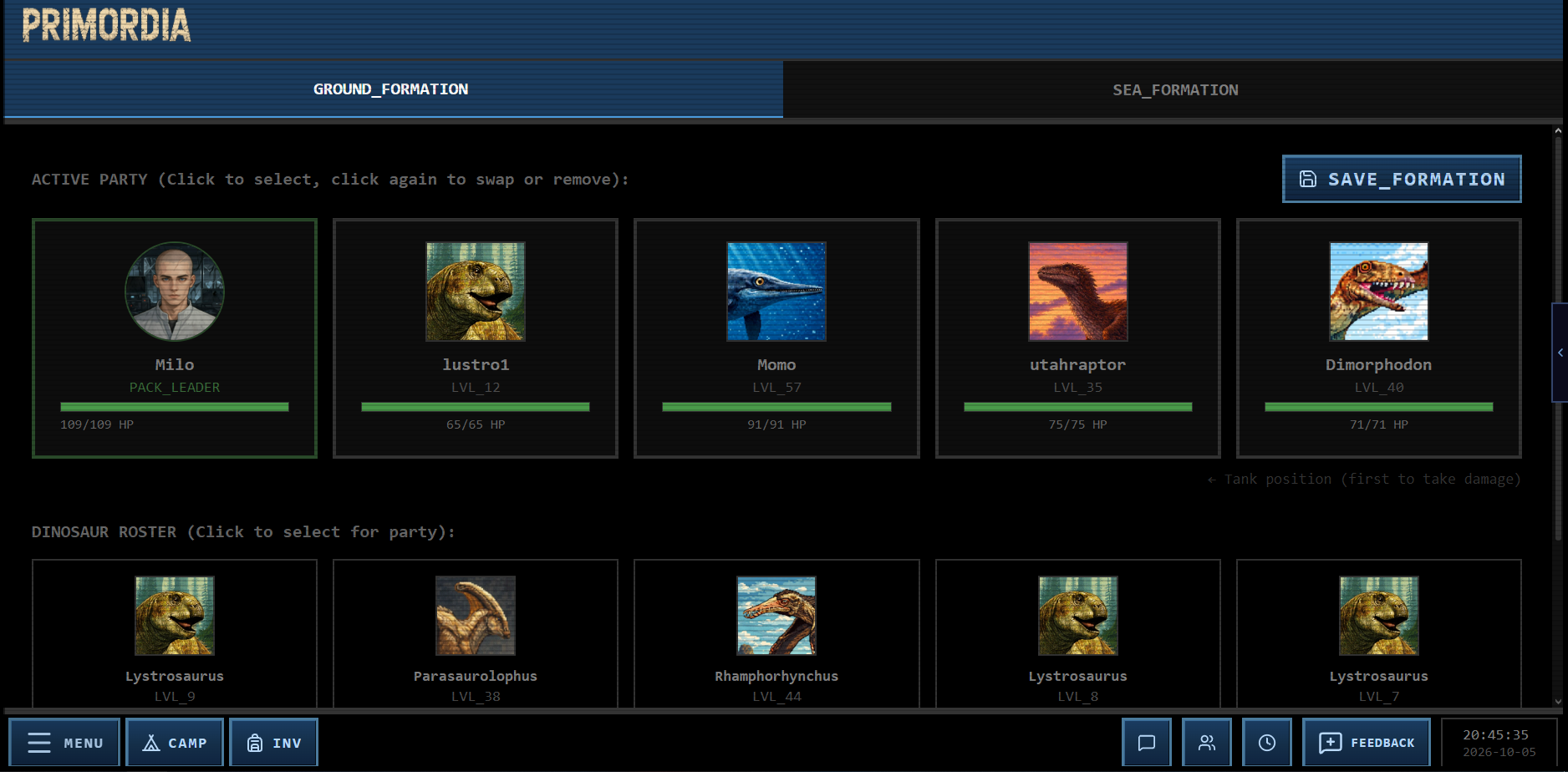Click the scrollbar down arrow
Image resolution: width=1568 pixels, height=772 pixels.
click(1558, 702)
